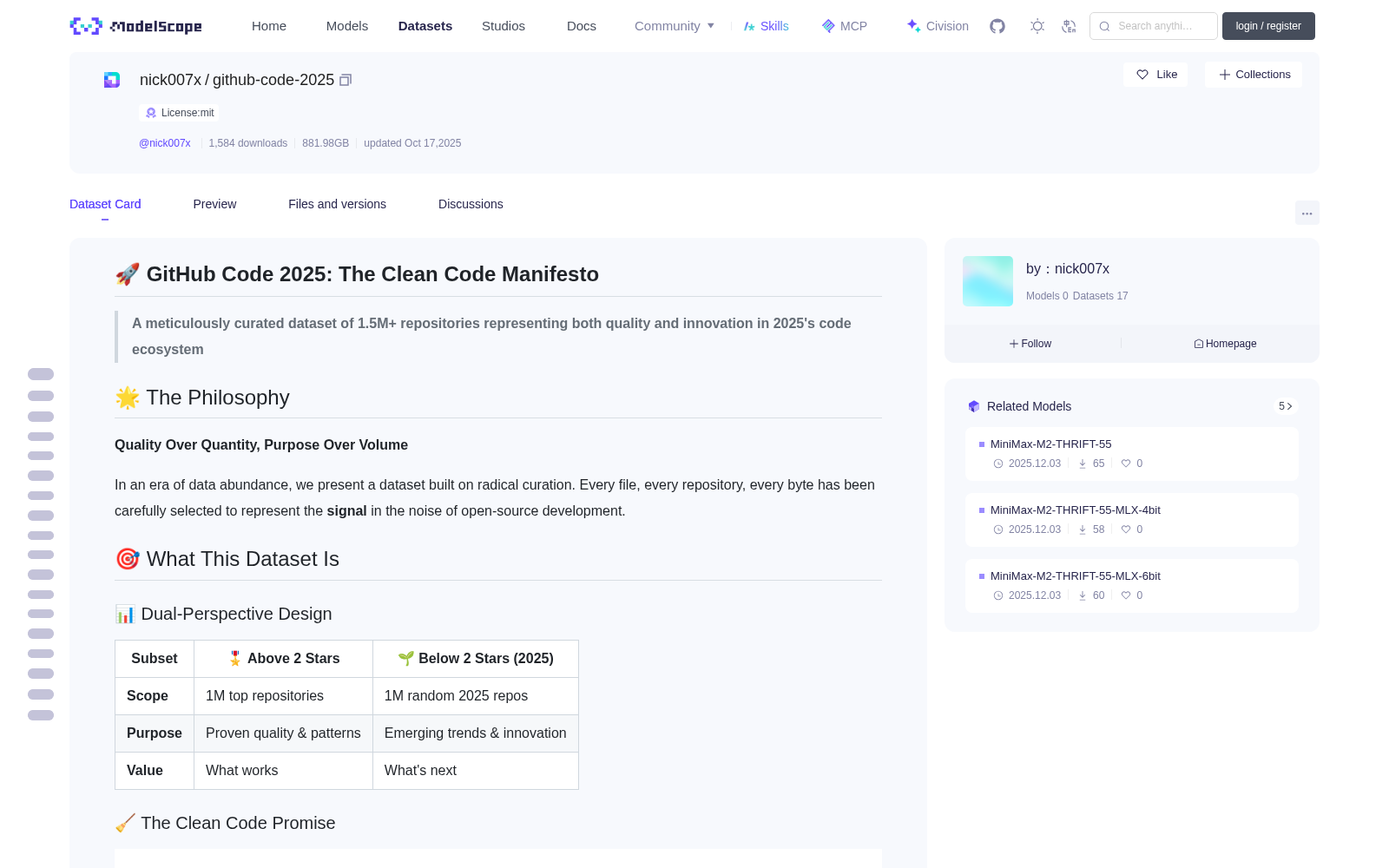Open the GitHub icon link

(997, 26)
